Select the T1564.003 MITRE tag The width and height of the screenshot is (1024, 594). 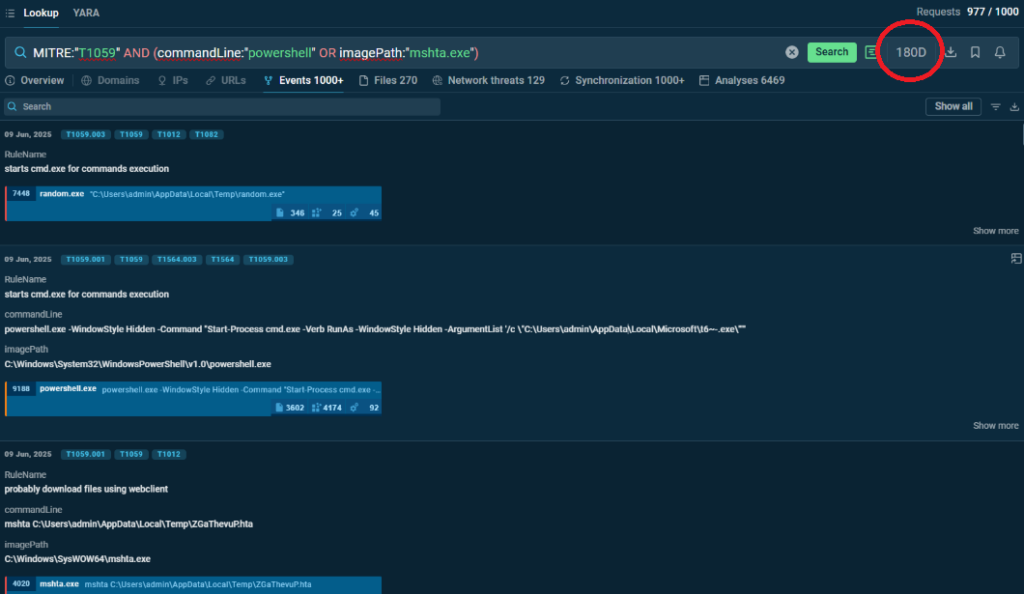(175, 260)
